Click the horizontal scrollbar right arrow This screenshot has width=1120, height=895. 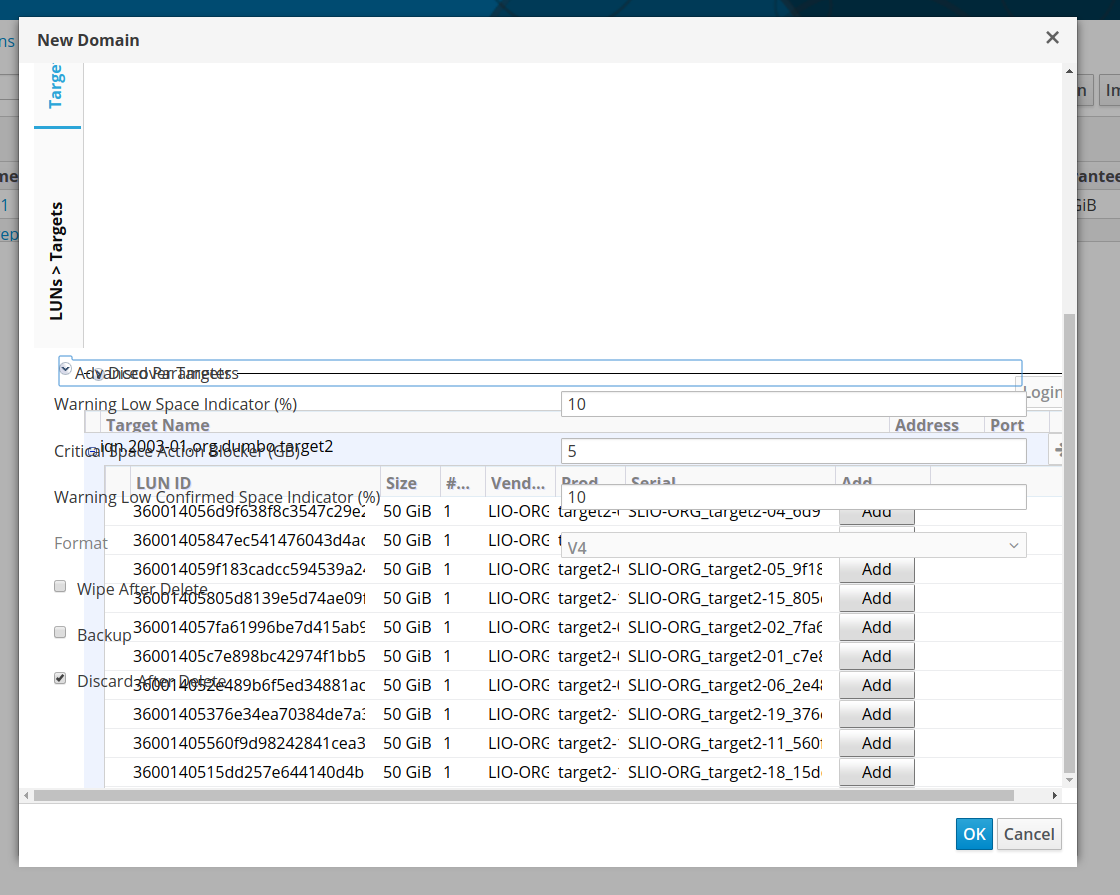tap(1055, 795)
